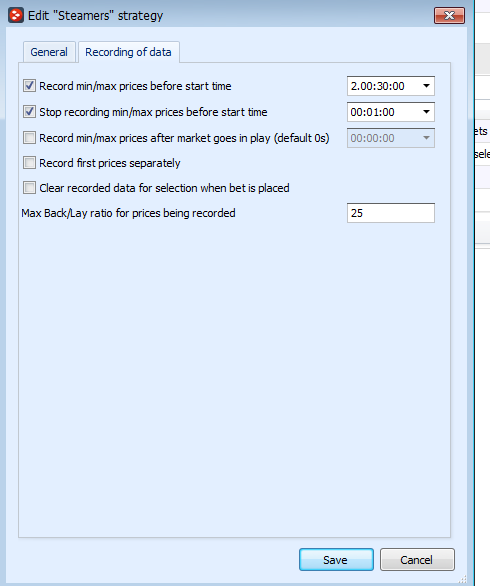Image resolution: width=490 pixels, height=586 pixels.
Task: Expand the 00:01:00 time dropdown arrow
Action: click(x=426, y=112)
